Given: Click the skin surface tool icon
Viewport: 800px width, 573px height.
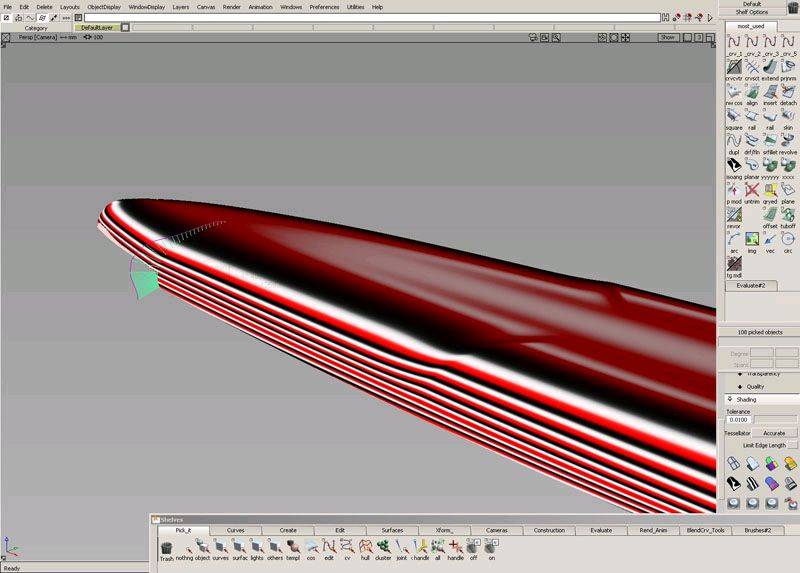Looking at the screenshot, I should click(788, 117).
